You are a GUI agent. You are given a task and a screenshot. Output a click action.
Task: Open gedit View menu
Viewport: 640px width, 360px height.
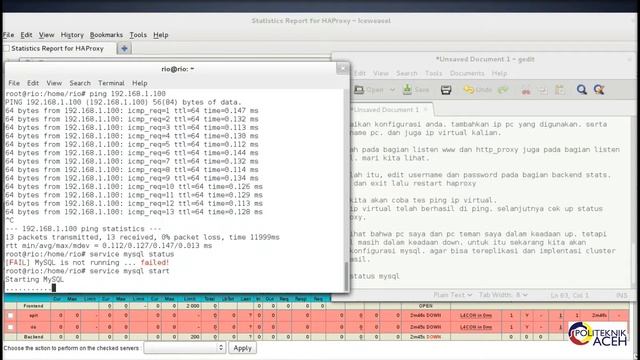380,73
